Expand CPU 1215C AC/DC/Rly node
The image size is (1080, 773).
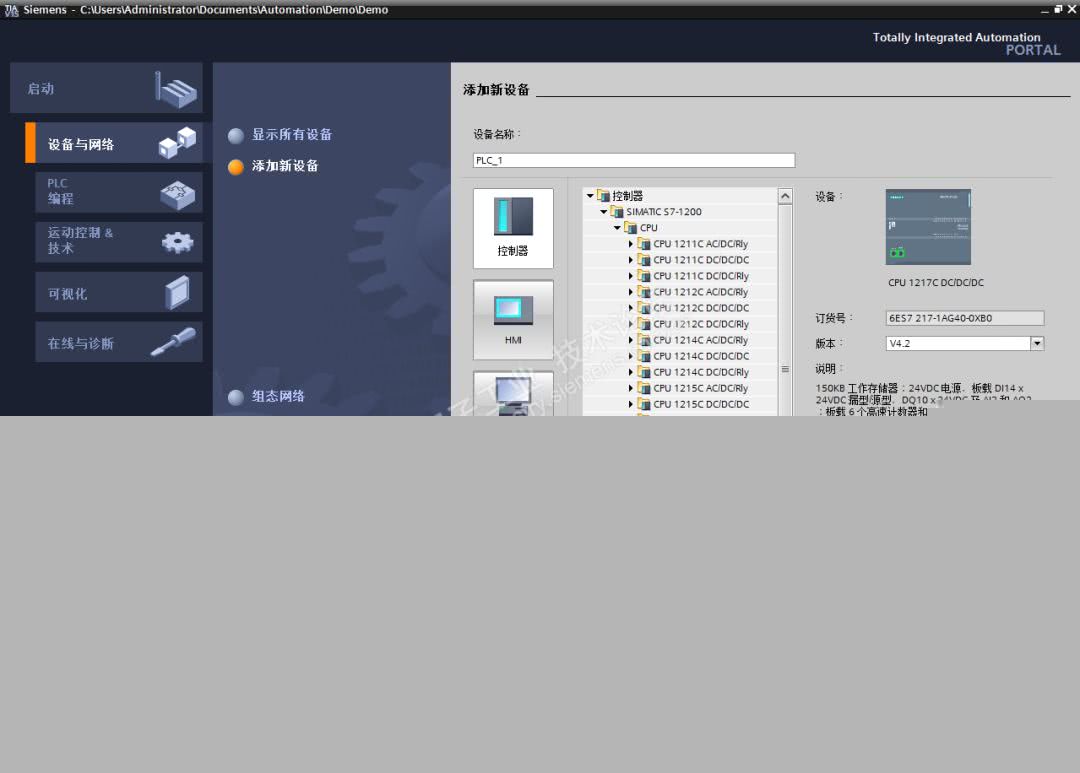pyautogui.click(x=630, y=388)
